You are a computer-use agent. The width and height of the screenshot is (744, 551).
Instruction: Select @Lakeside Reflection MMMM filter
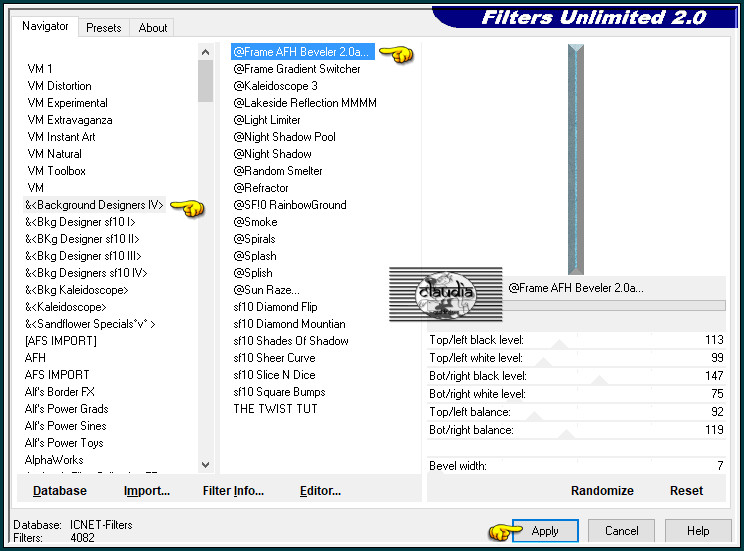[x=305, y=103]
